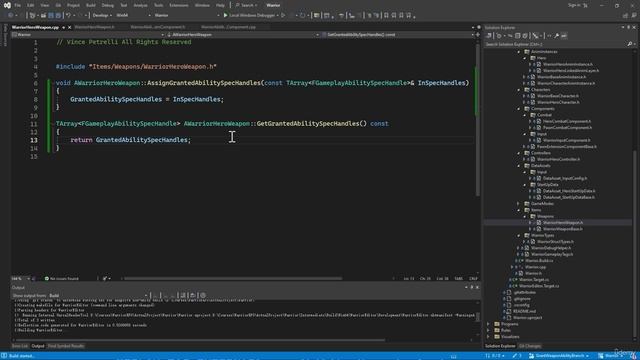Open the Warrior scope dropdown above editor
Image resolution: width=640 pixels, height=360 pixels.
point(88,35)
